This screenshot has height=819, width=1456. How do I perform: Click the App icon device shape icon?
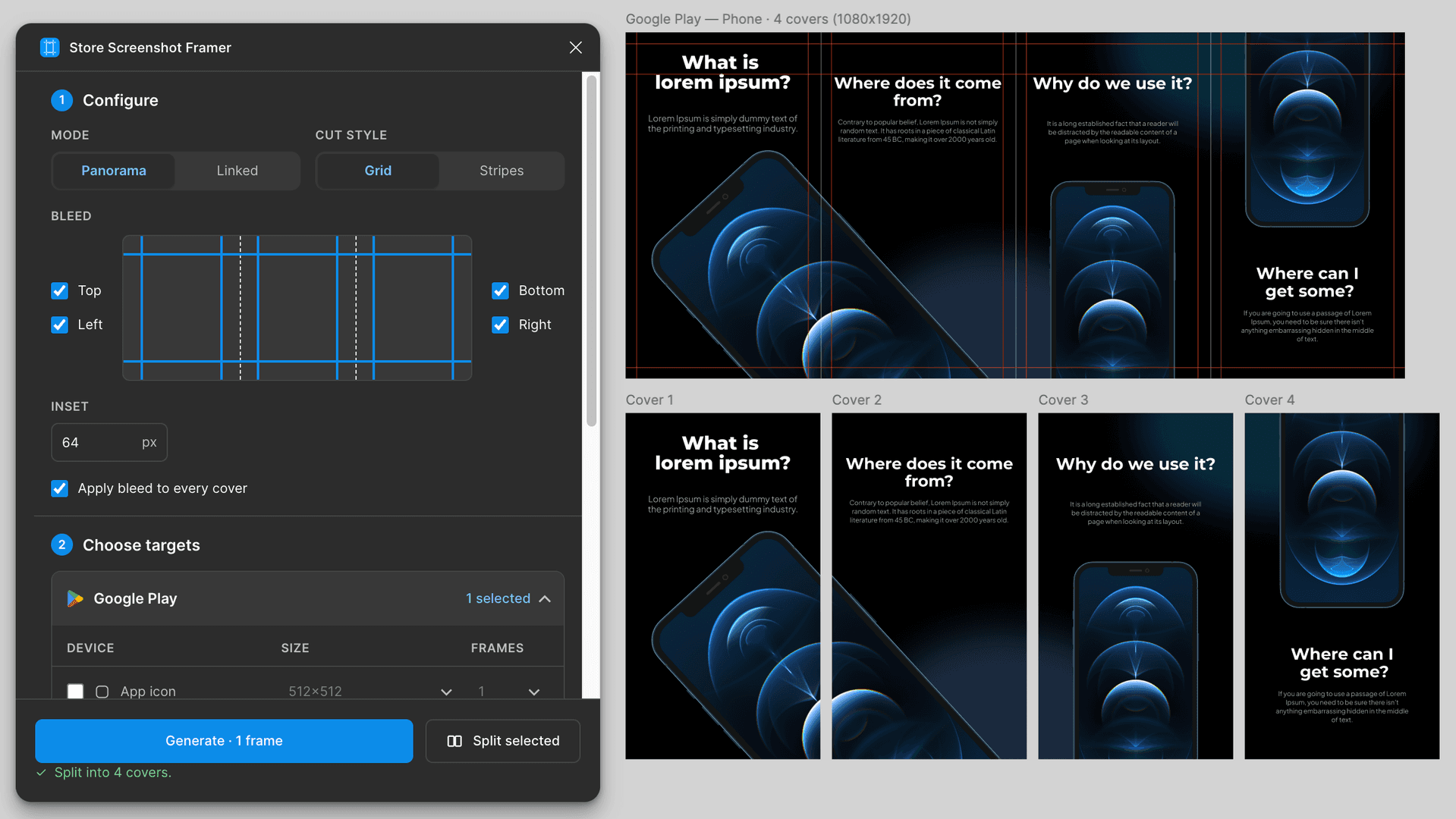coord(102,692)
